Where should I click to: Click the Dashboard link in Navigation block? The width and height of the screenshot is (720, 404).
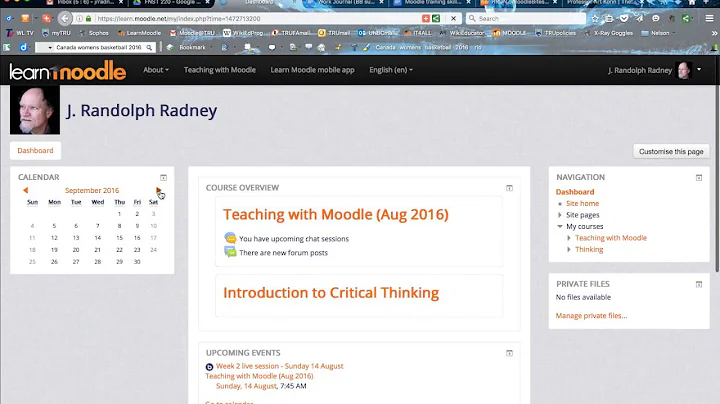point(575,192)
